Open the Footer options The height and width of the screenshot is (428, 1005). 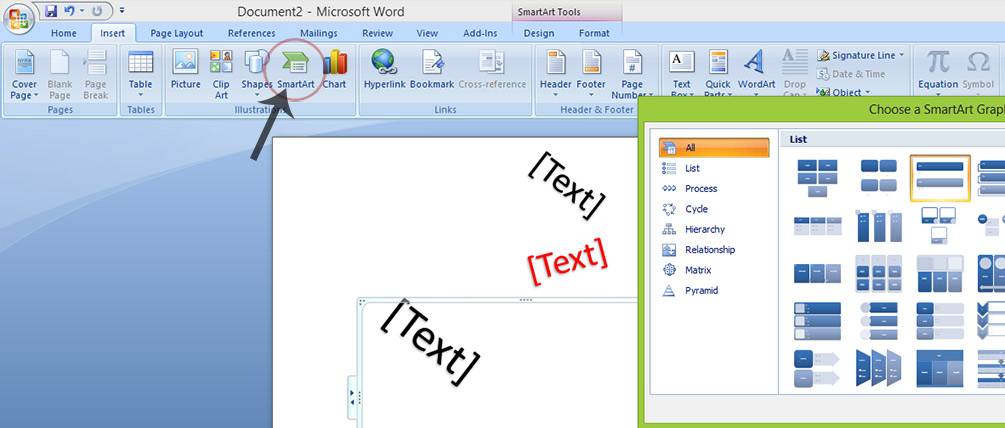tap(591, 74)
